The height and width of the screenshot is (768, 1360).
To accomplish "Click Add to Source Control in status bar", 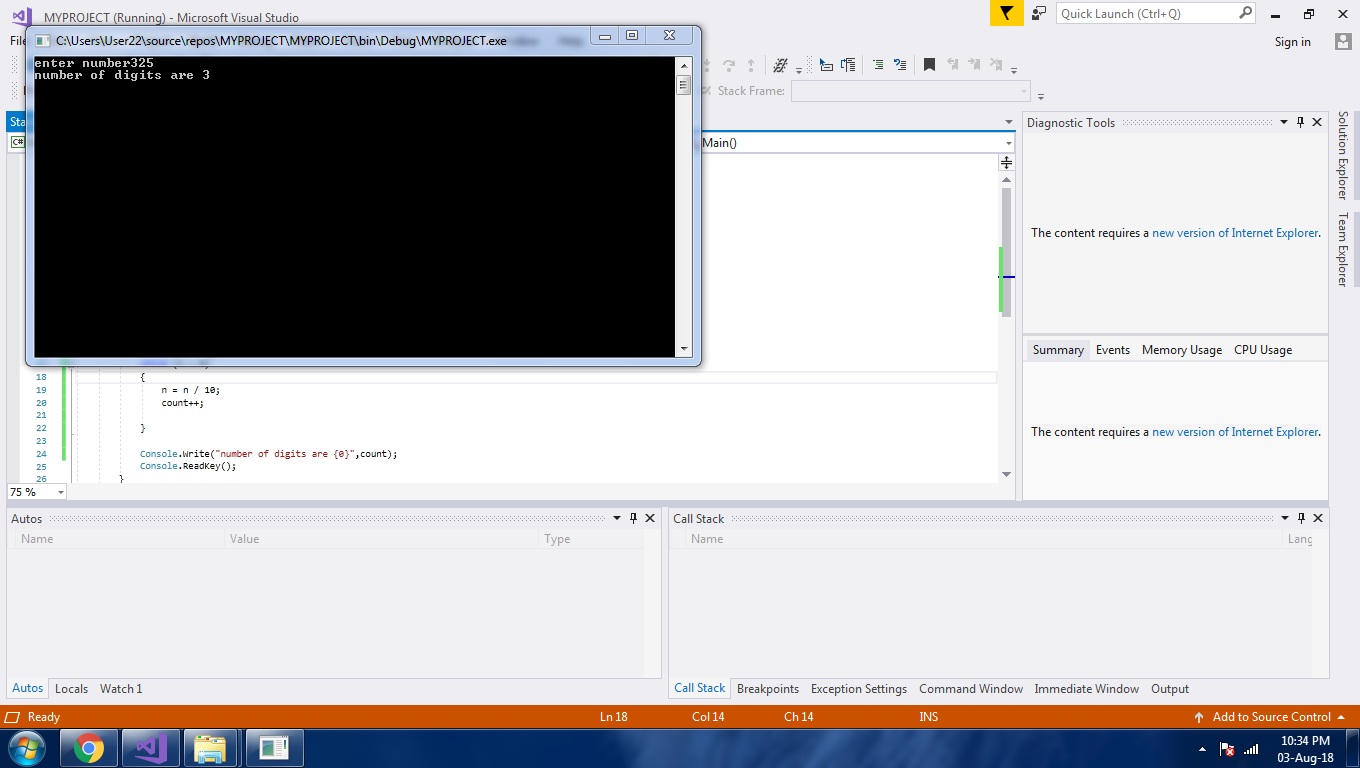I will click(x=1270, y=717).
